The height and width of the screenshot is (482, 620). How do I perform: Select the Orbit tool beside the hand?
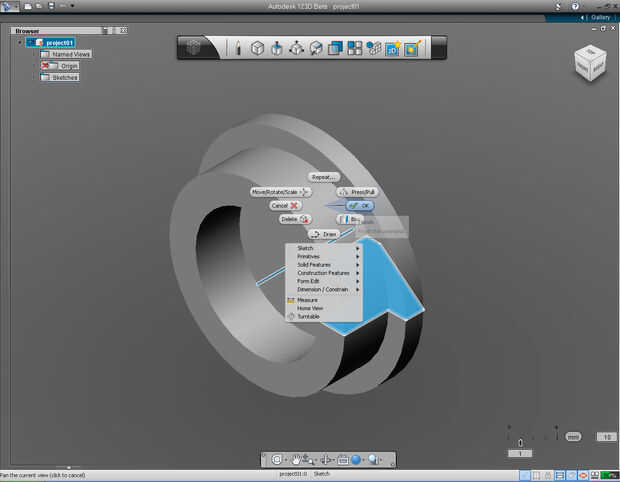(307, 459)
